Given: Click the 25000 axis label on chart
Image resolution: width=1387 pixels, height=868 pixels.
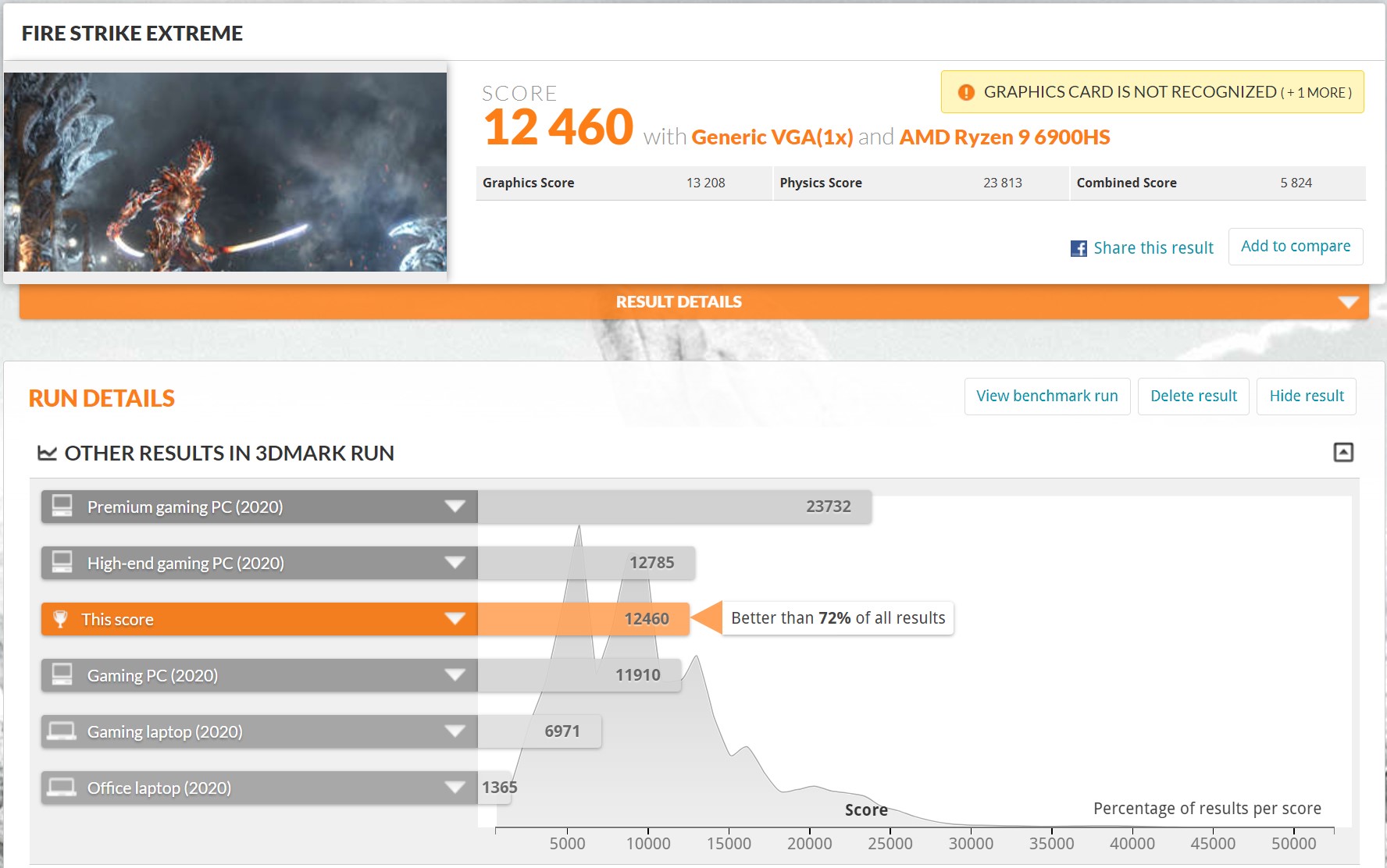Looking at the screenshot, I should (x=890, y=844).
